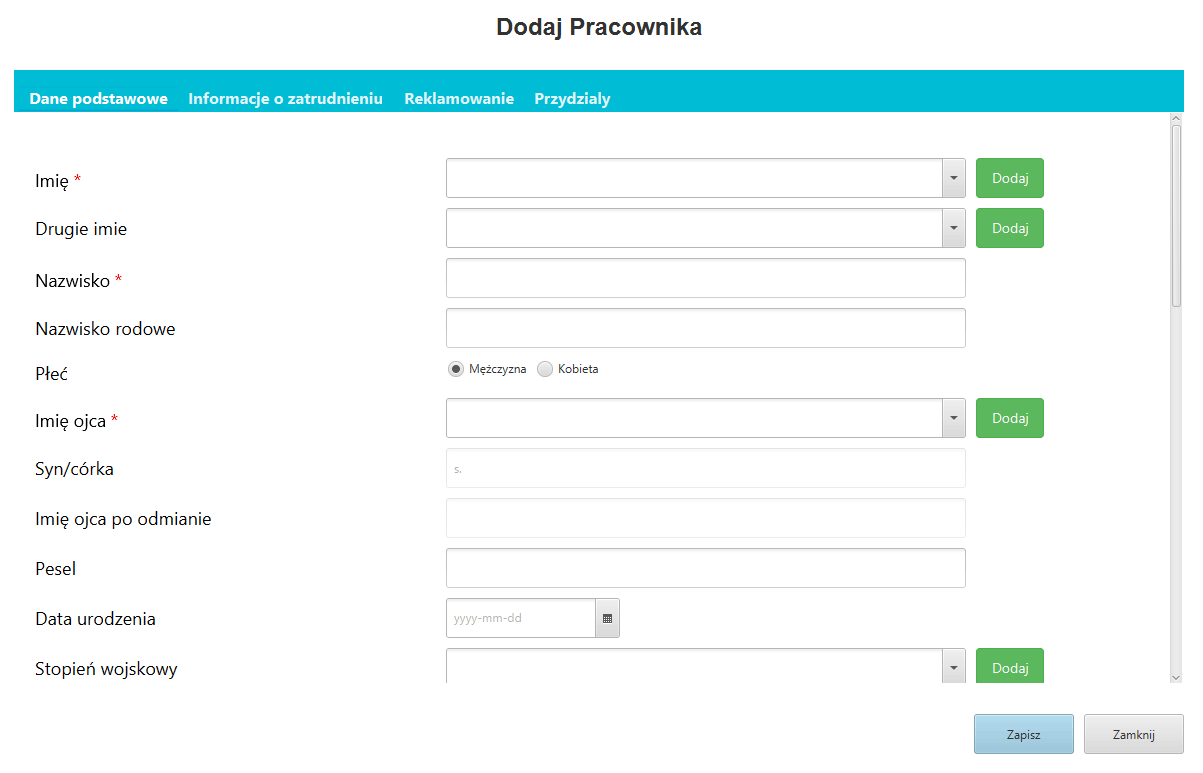Image resolution: width=1203 pixels, height=773 pixels.
Task: Select the Mężczyzna radio button
Action: click(456, 369)
